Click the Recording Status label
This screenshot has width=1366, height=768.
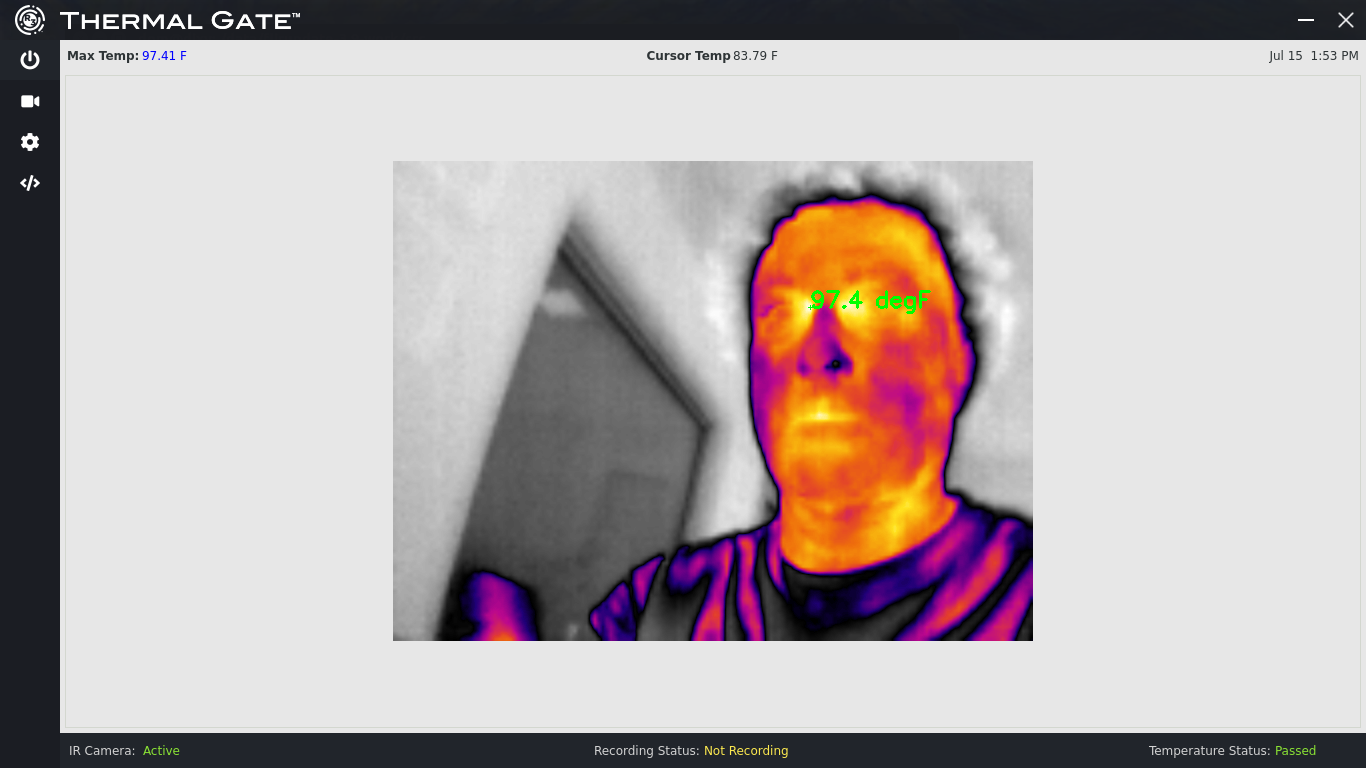click(646, 751)
